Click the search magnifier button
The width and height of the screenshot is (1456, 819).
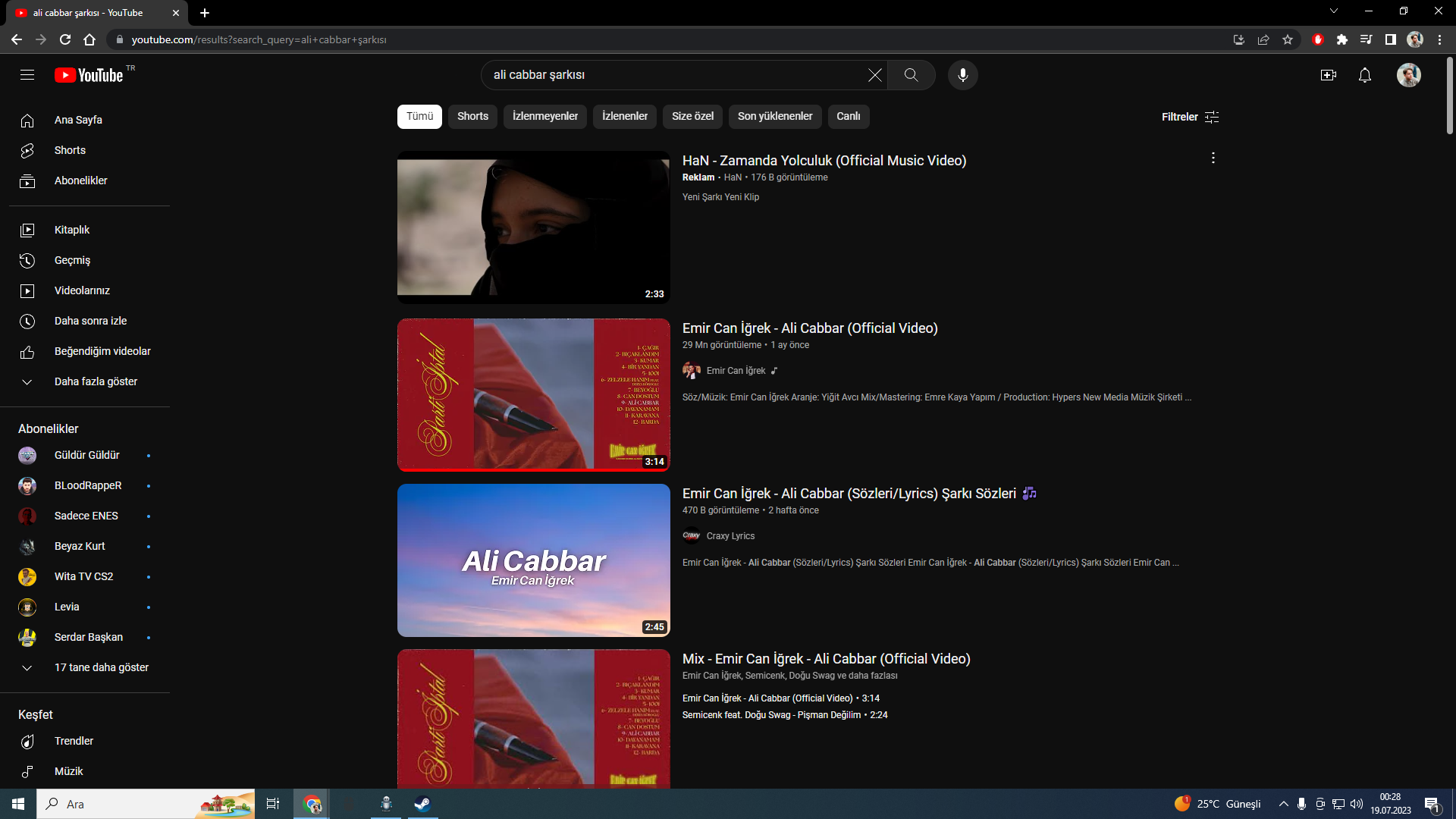point(911,75)
